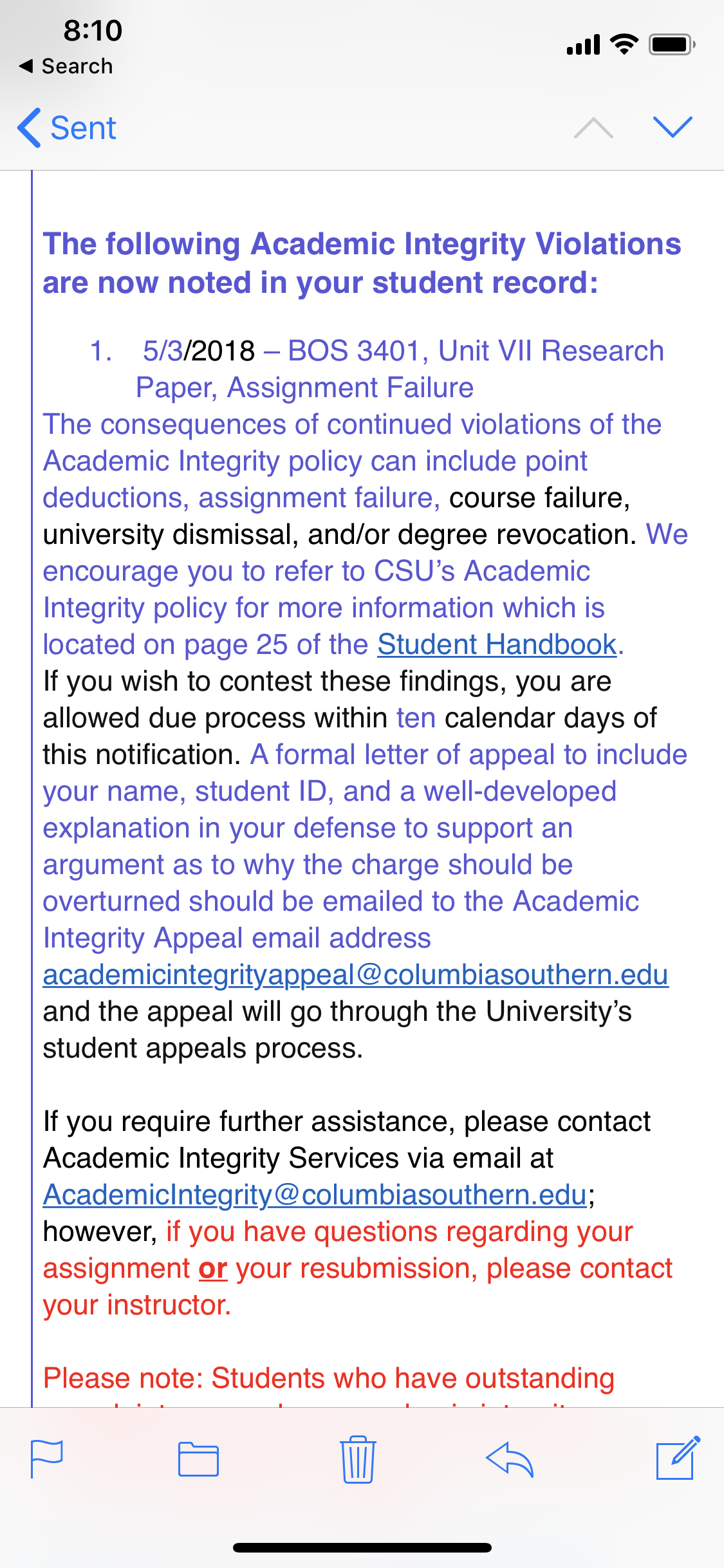Go back to the Sent mailbox

coord(67,127)
